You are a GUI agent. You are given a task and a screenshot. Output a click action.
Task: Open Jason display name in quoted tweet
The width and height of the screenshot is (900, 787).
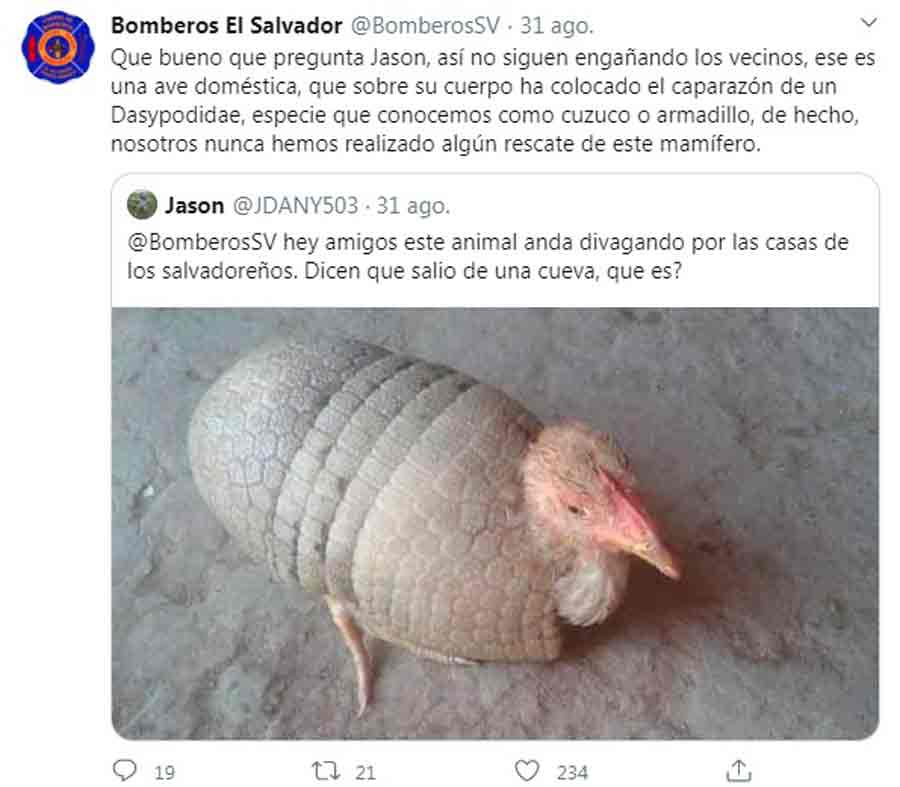[x=195, y=206]
